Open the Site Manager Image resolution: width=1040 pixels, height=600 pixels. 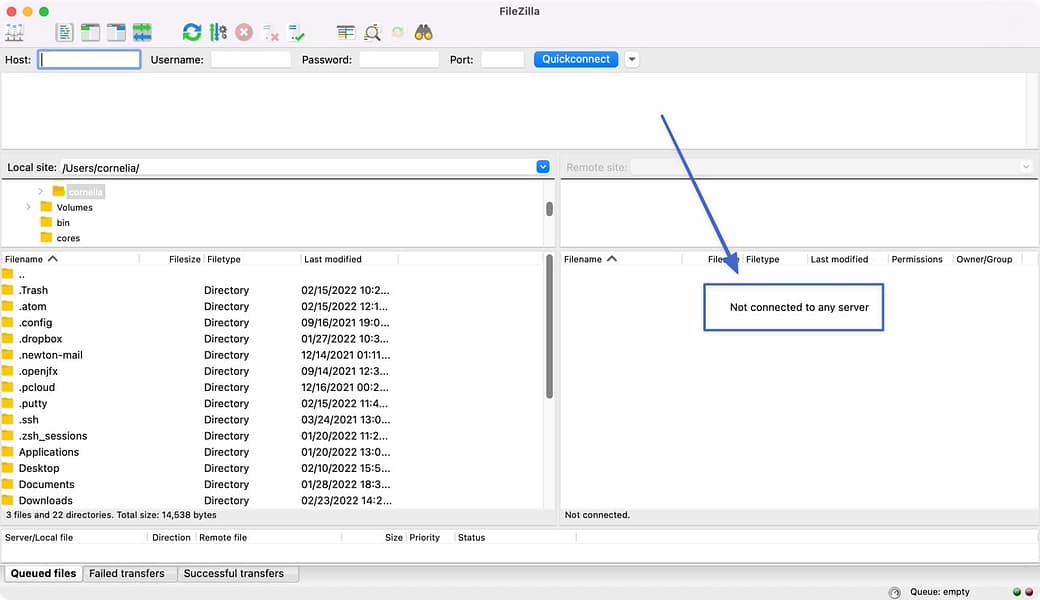coord(15,32)
